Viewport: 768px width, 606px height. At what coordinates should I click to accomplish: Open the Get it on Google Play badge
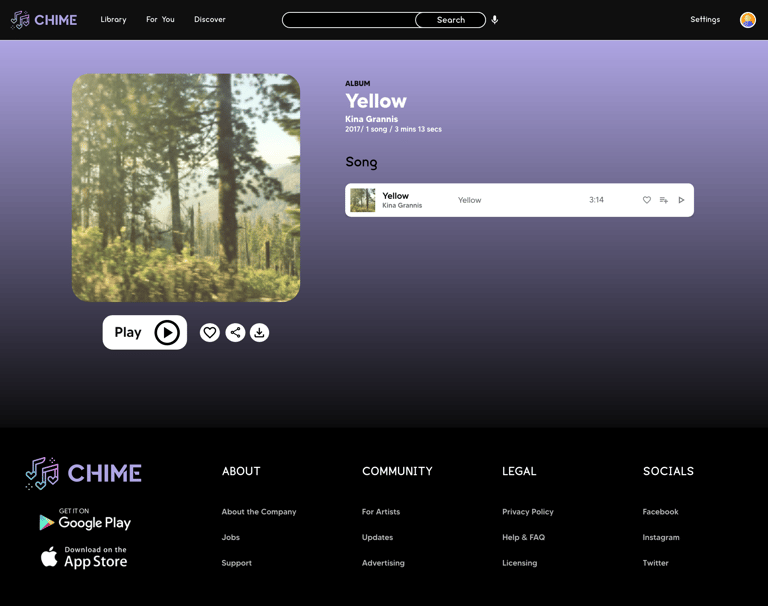(x=85, y=520)
